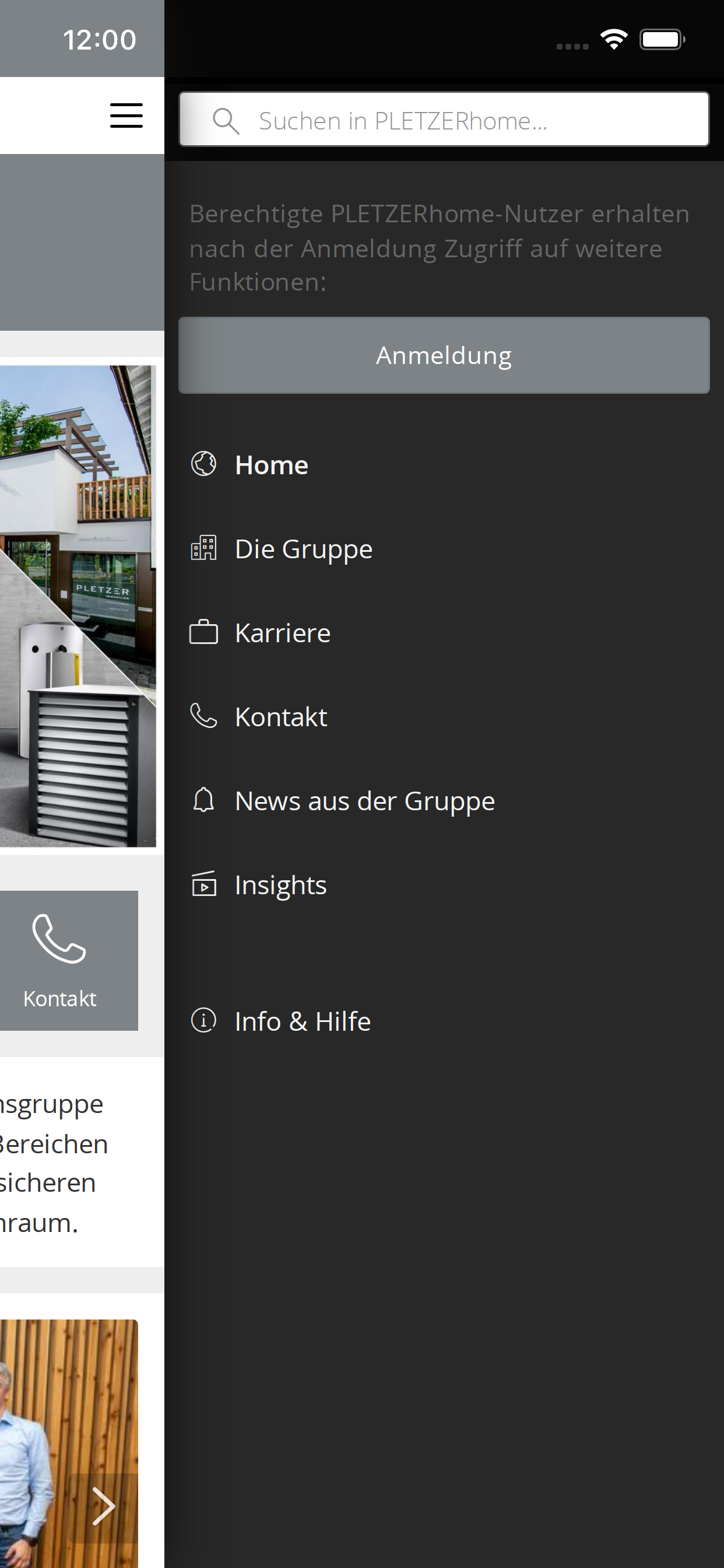Tap the PLETZER building photo
724x1568 pixels.
[x=78, y=606]
